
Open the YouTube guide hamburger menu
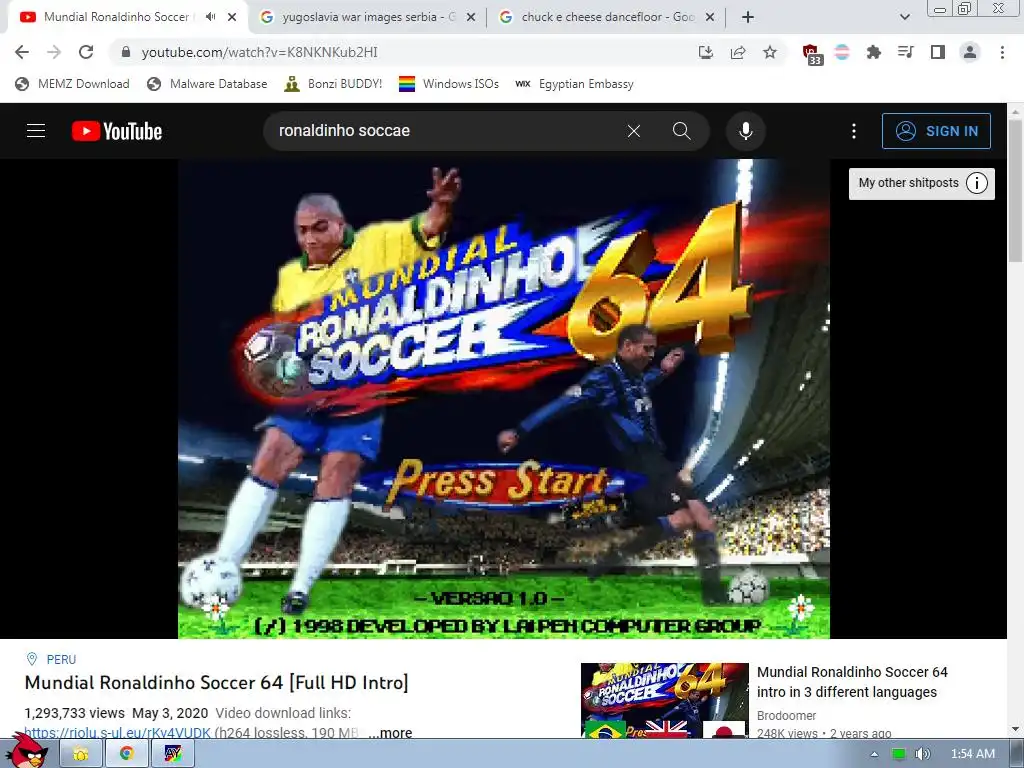[36, 131]
